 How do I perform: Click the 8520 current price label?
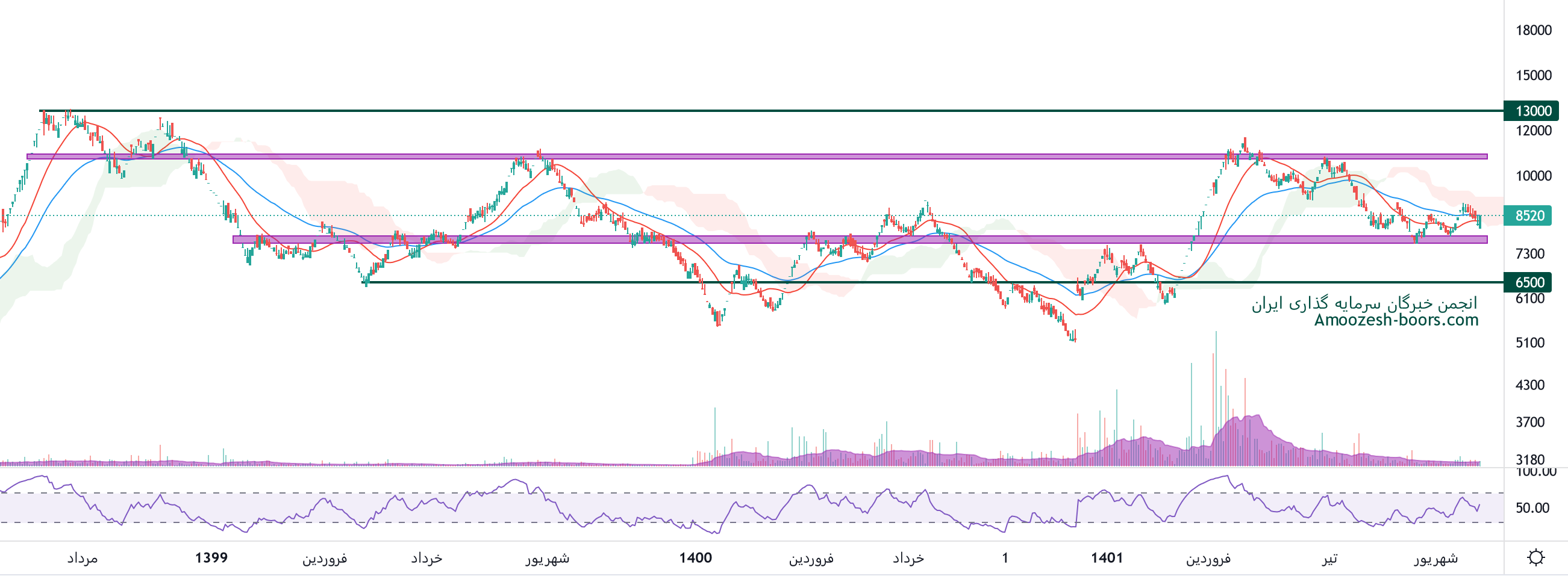click(1529, 215)
